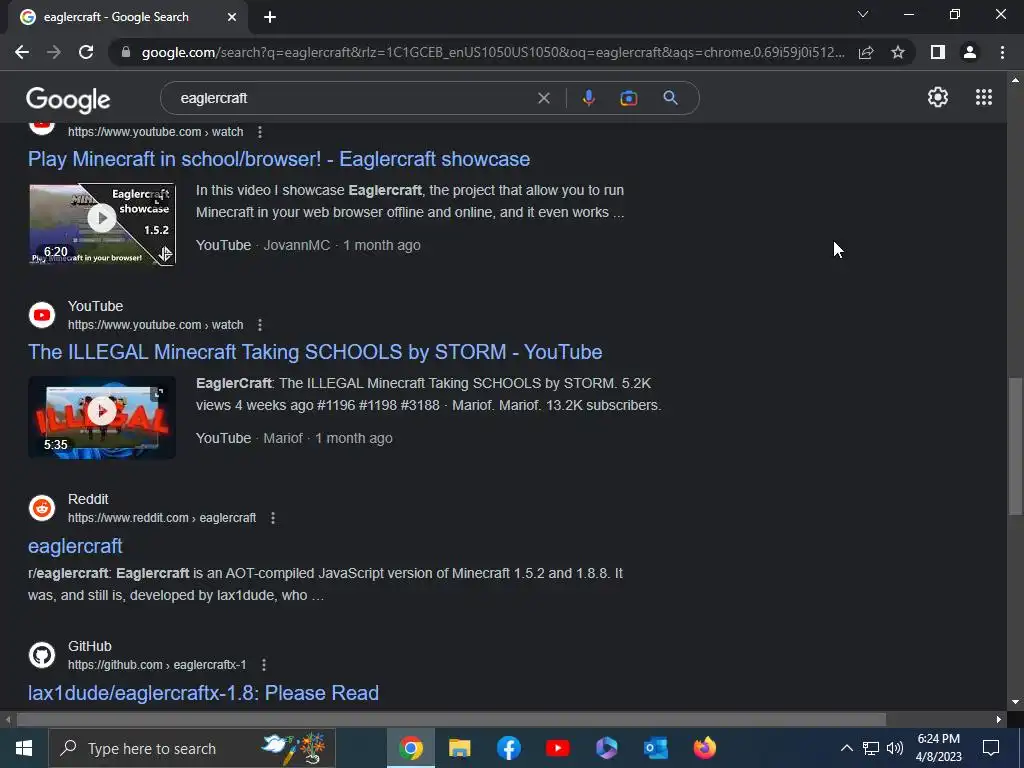Click the address bar URL

(x=492, y=52)
